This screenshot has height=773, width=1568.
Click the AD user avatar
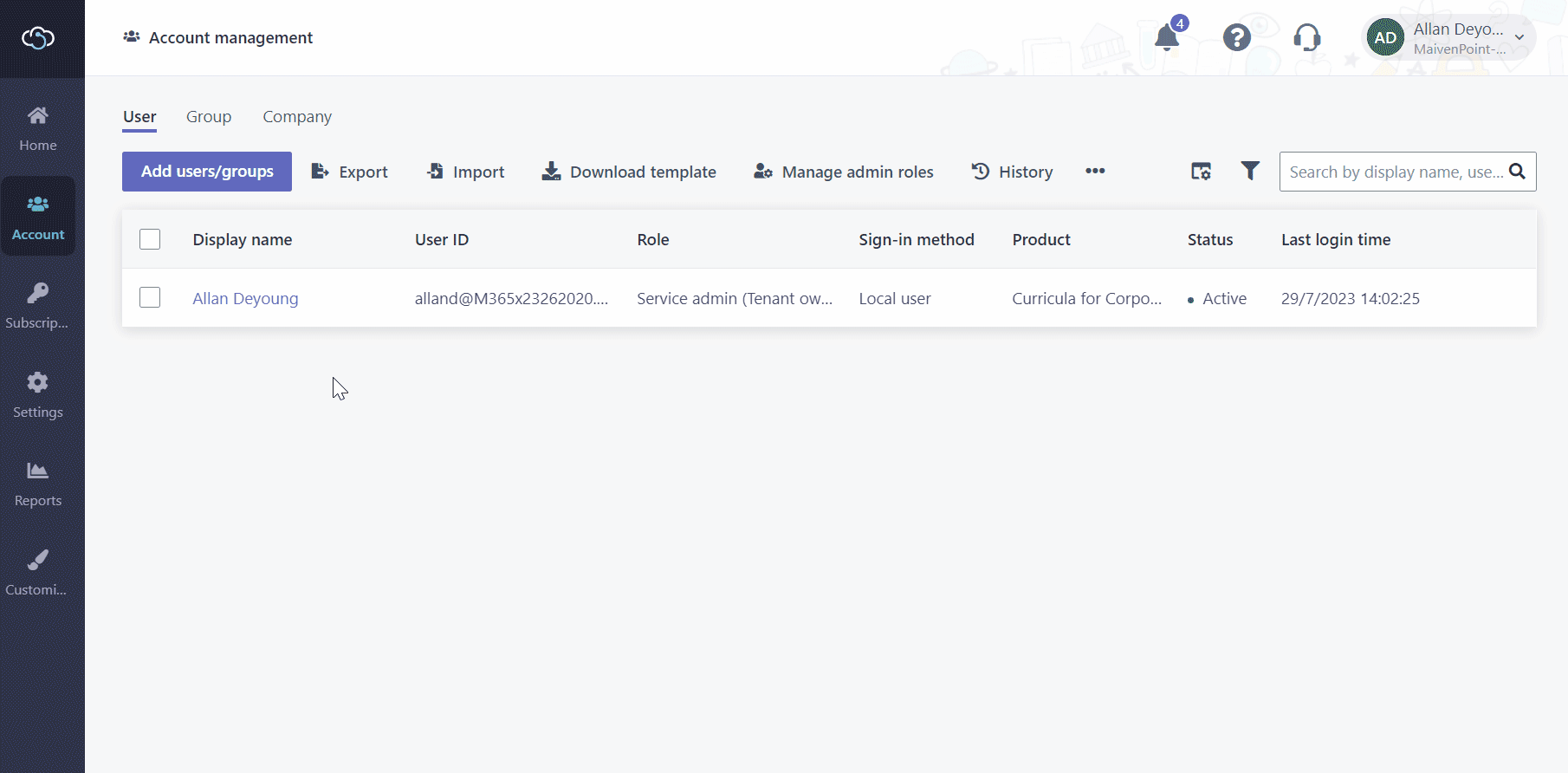click(1385, 37)
